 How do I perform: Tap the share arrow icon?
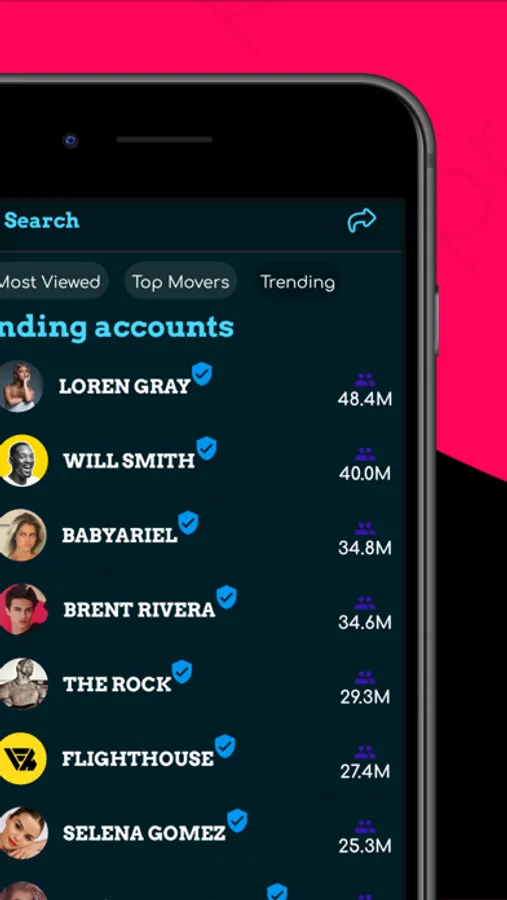click(x=362, y=220)
